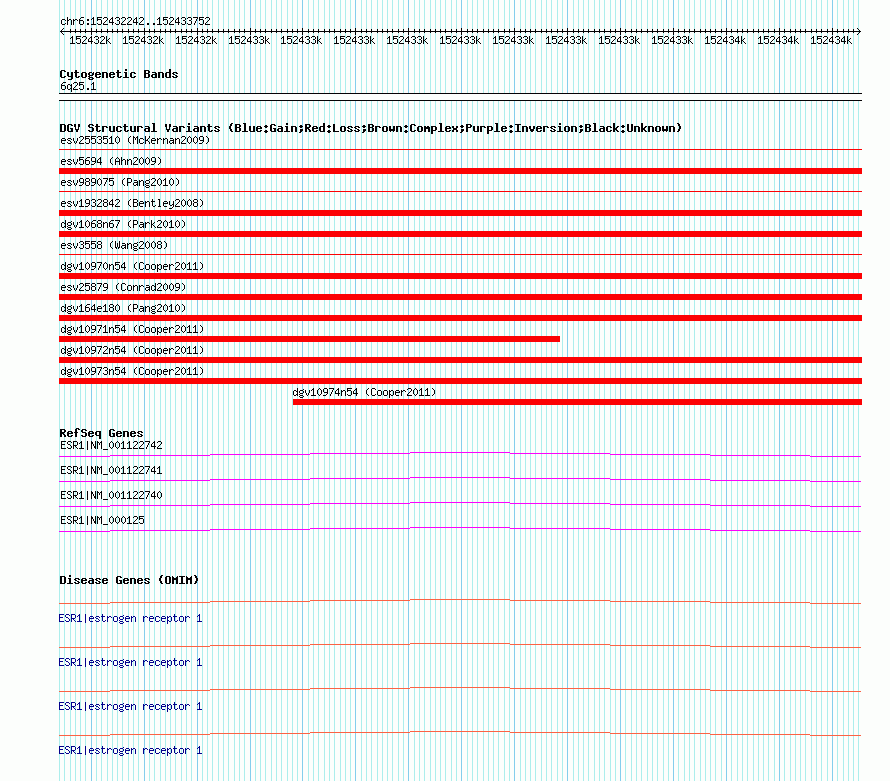
Task: Select the red loss bar under esv25879
Action: click(x=460, y=297)
